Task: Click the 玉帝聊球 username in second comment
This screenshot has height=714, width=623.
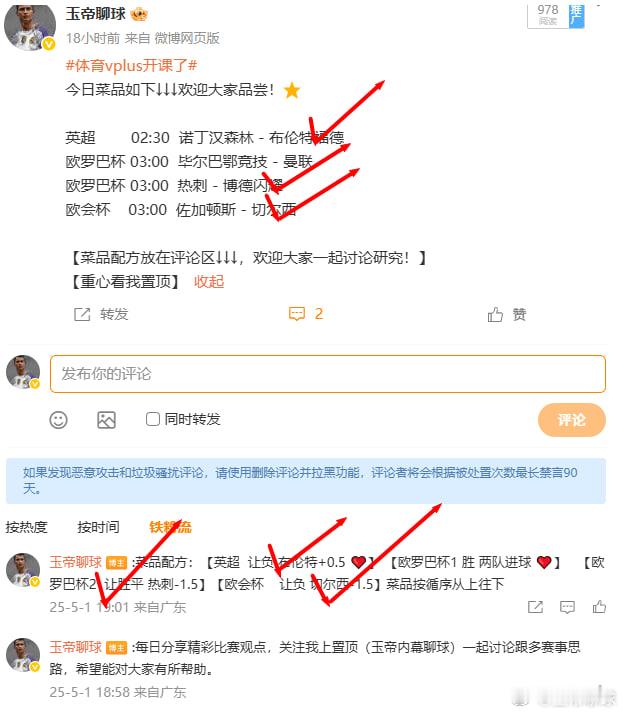Action: [76, 647]
